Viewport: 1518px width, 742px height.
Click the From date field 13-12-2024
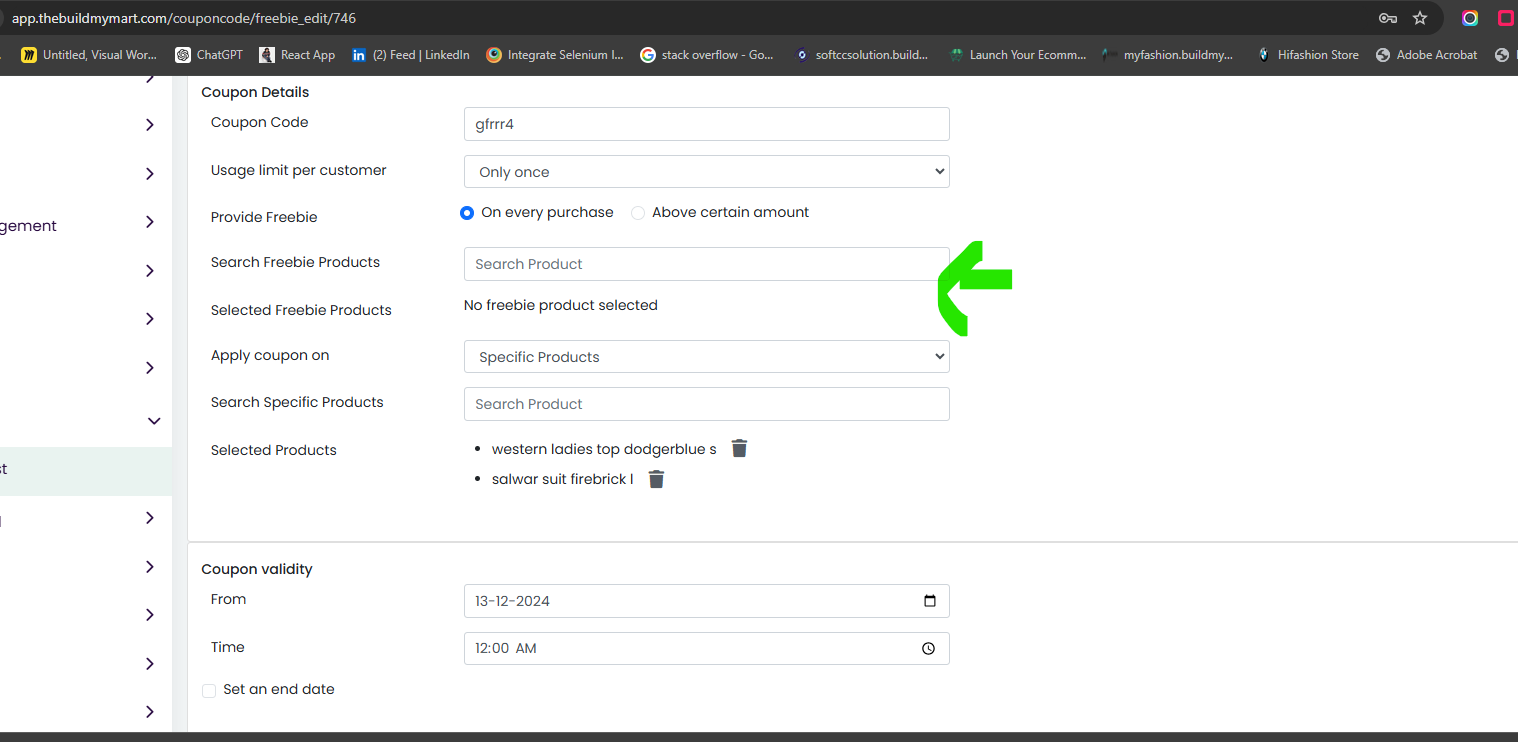click(x=707, y=601)
